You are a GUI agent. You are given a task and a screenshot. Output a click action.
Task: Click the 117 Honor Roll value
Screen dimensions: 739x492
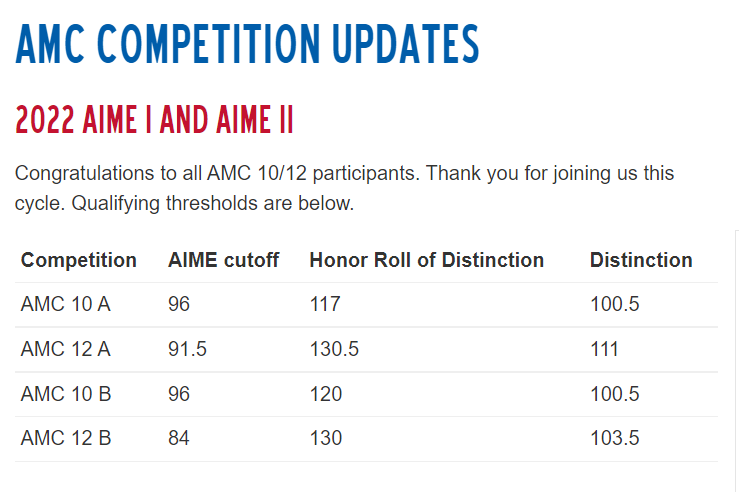(x=325, y=304)
